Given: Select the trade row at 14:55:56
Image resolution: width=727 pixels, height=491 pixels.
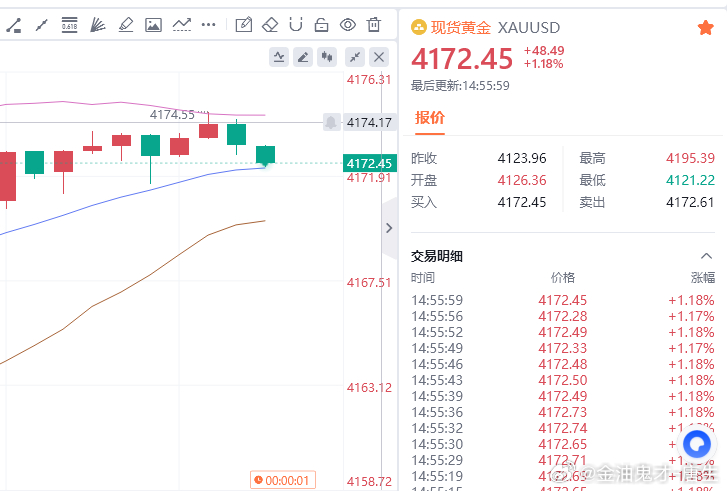Looking at the screenshot, I should [x=563, y=316].
